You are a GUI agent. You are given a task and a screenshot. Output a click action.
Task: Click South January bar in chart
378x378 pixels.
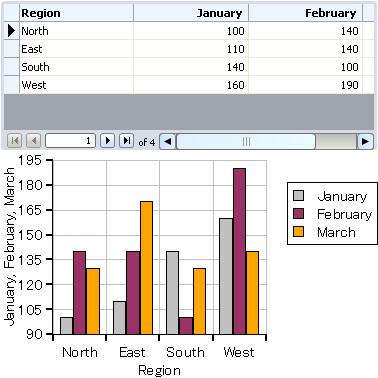[172, 293]
